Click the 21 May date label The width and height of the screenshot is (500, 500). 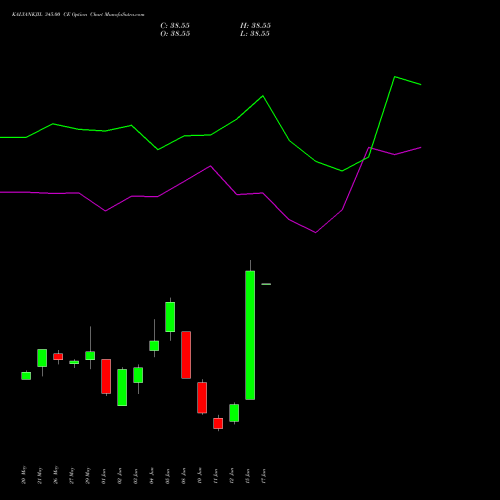[40, 475]
